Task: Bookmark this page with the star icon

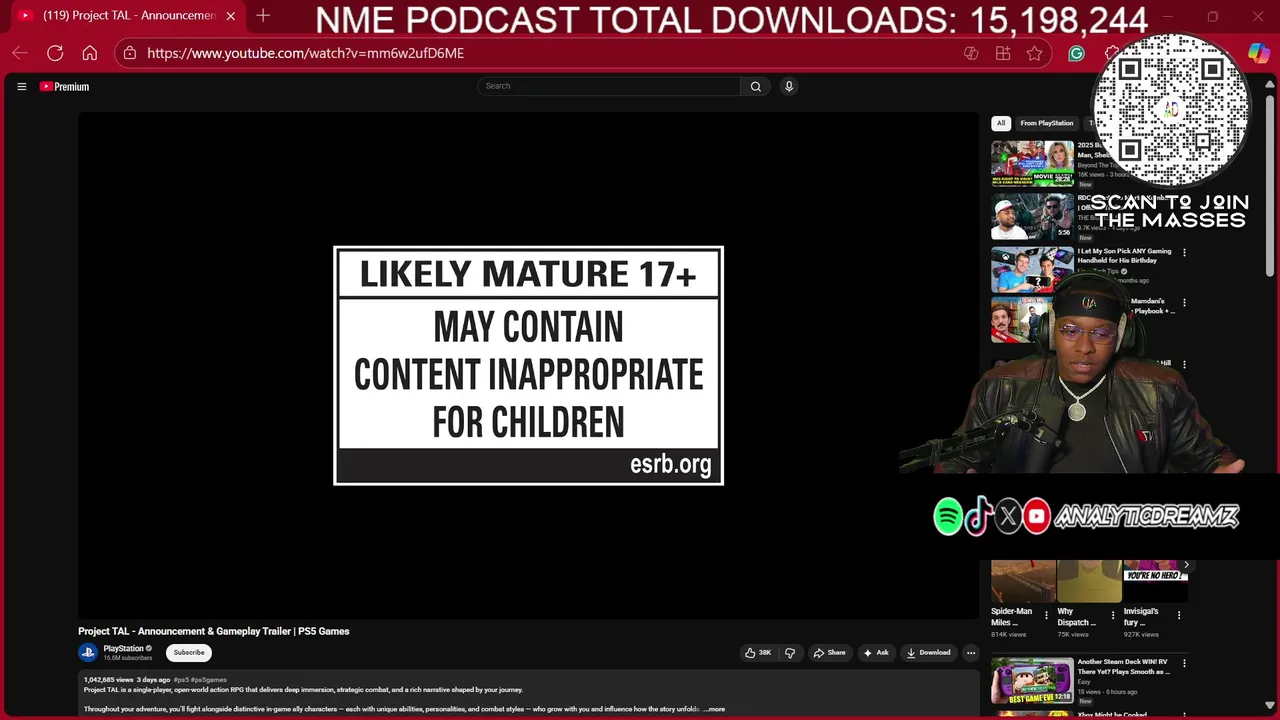Action: 1035,53
